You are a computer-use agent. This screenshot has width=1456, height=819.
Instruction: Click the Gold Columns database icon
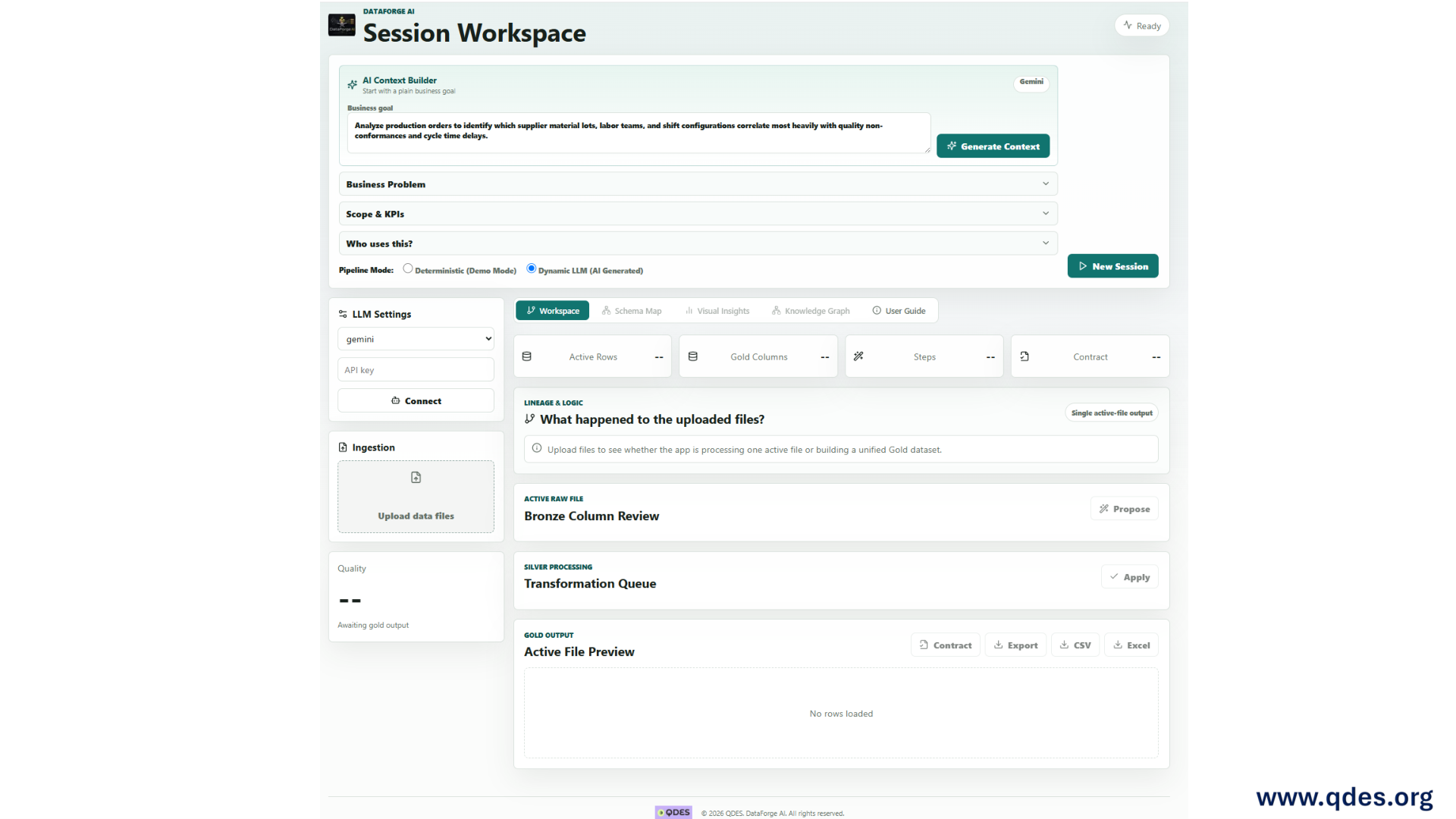693,356
